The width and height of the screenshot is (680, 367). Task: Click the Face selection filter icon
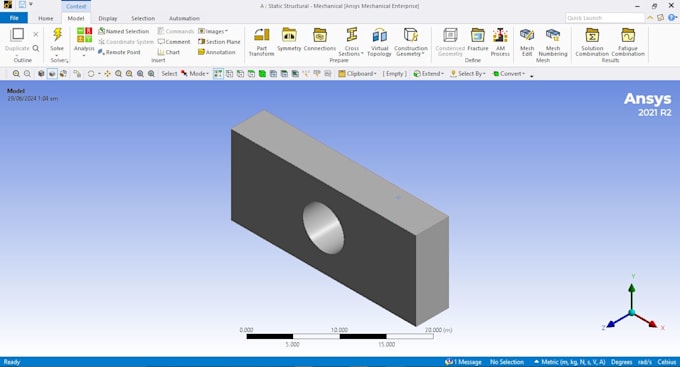(251, 74)
